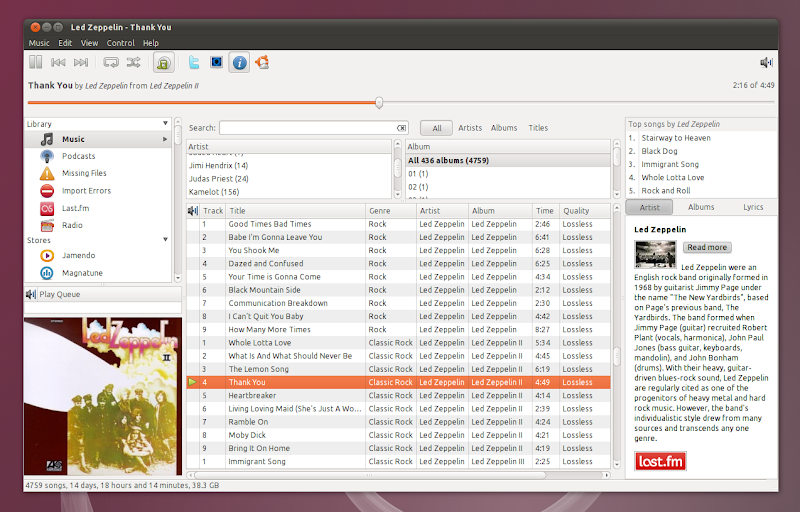The width and height of the screenshot is (800, 512).
Task: Toggle repeat mode in the toolbar
Action: coord(111,63)
